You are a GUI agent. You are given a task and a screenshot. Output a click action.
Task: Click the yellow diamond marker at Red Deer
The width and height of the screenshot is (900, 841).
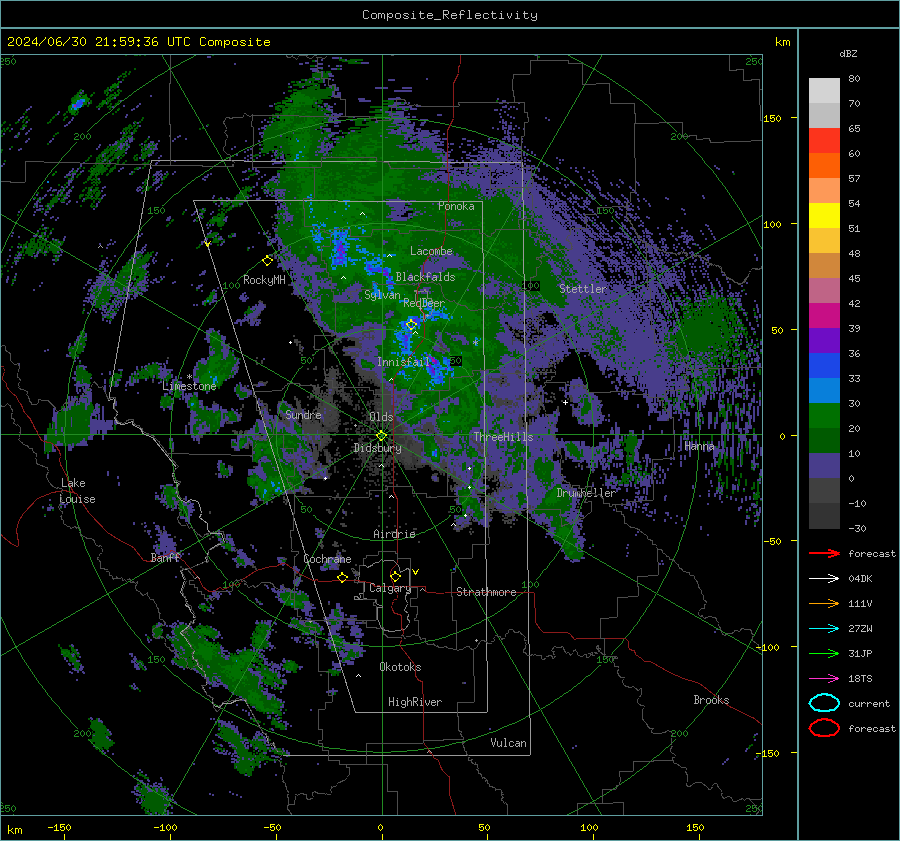[411, 325]
